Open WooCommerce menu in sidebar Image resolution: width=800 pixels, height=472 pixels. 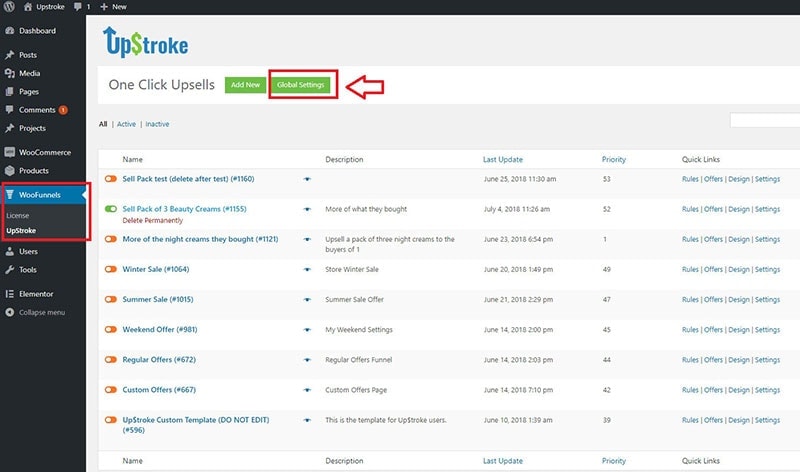pyautogui.click(x=44, y=152)
